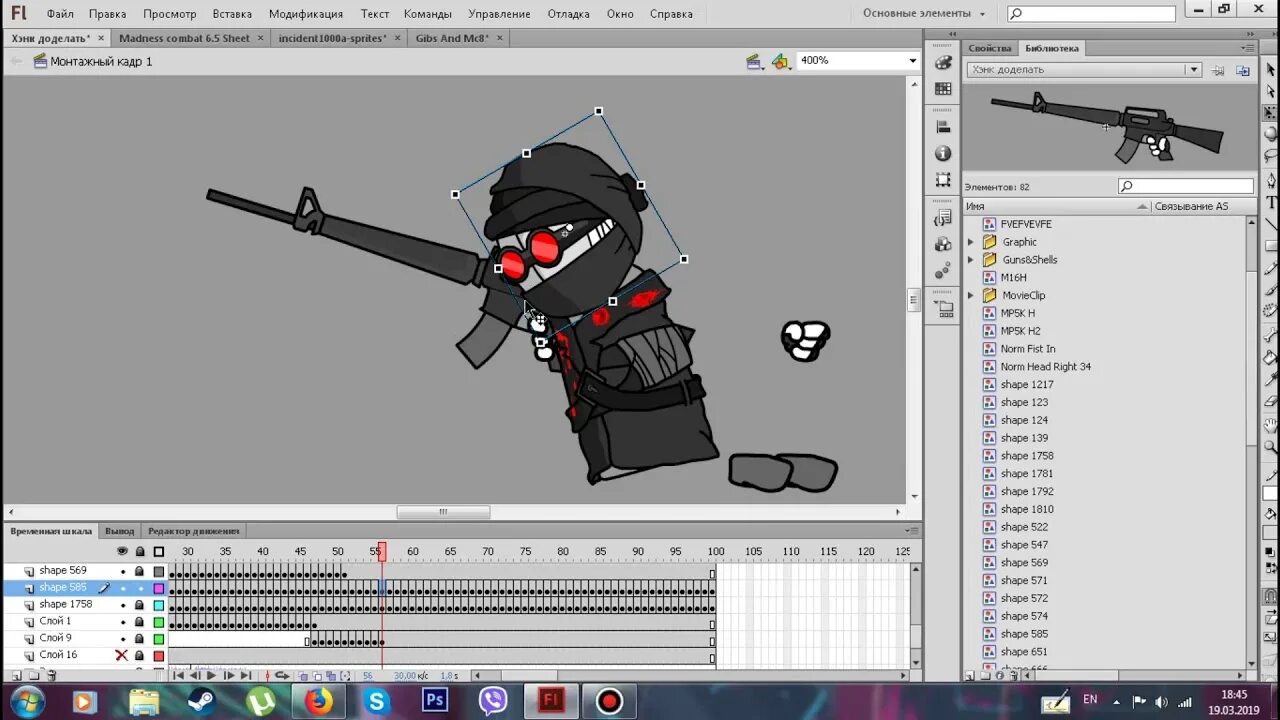Open the Align panel icon
1280x720 pixels.
coord(943,127)
